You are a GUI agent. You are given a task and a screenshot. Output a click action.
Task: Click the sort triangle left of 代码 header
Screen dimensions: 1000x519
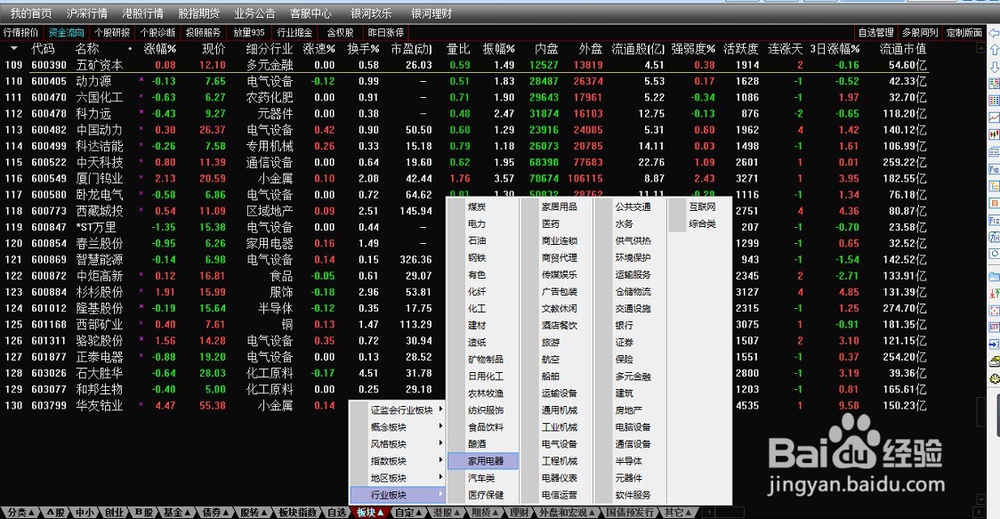(x=14, y=48)
